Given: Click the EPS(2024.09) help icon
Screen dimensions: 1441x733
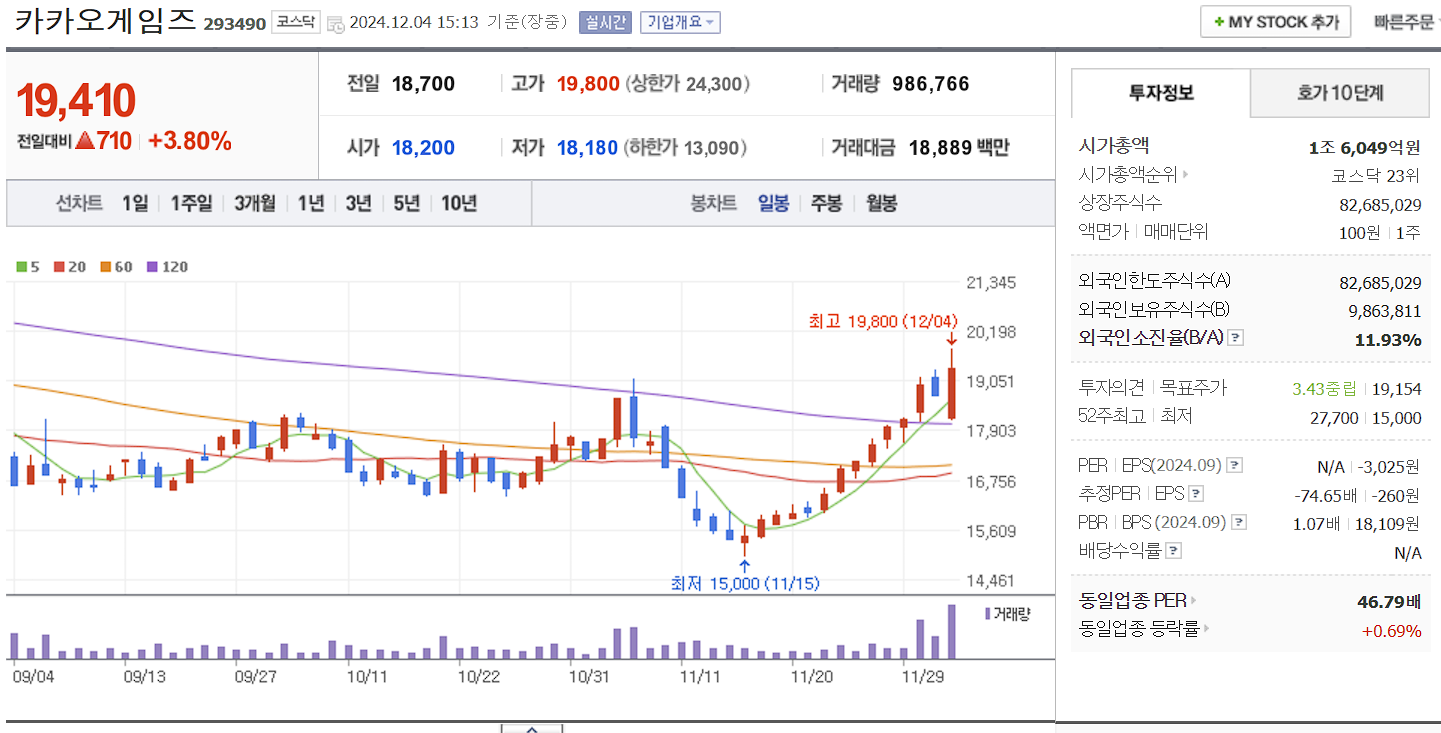Looking at the screenshot, I should click(1234, 466).
